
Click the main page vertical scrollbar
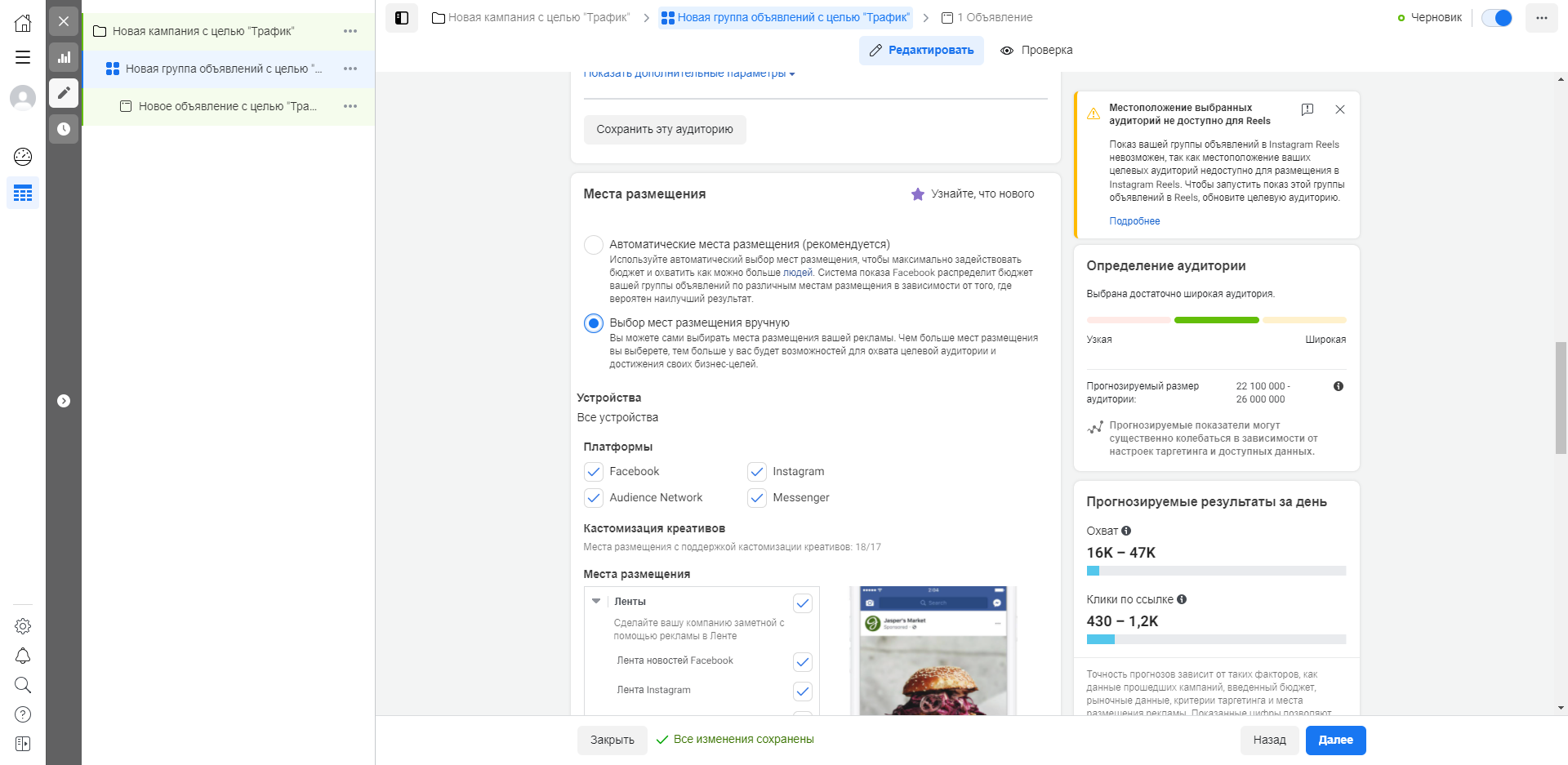click(1561, 398)
